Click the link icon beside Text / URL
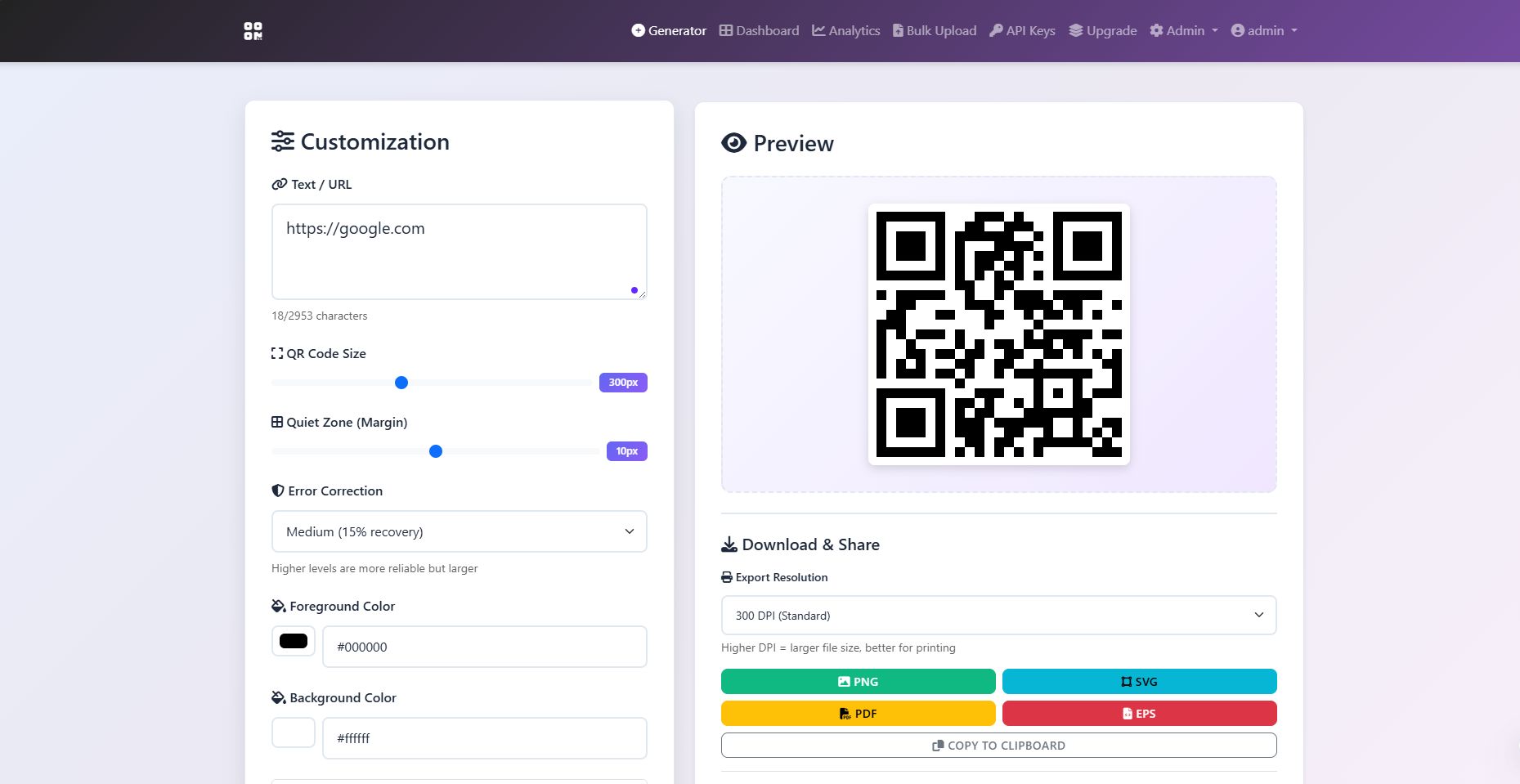This screenshot has height=784, width=1520. point(280,185)
